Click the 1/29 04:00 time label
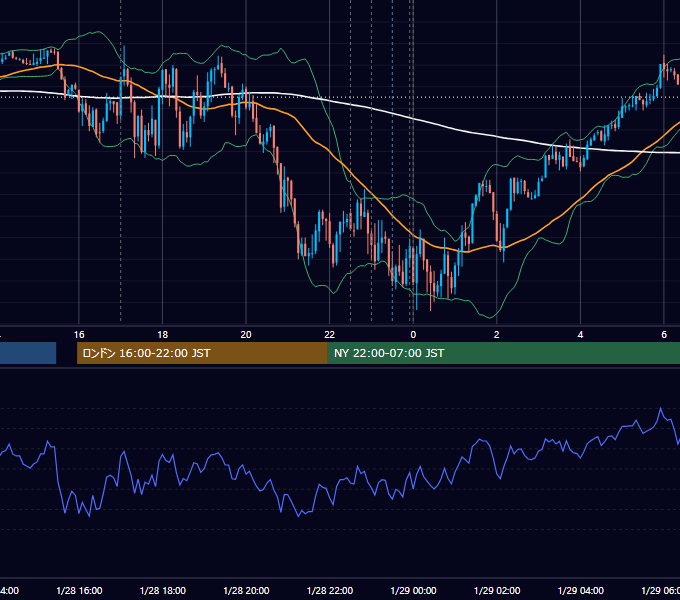680x600 pixels. 581,590
